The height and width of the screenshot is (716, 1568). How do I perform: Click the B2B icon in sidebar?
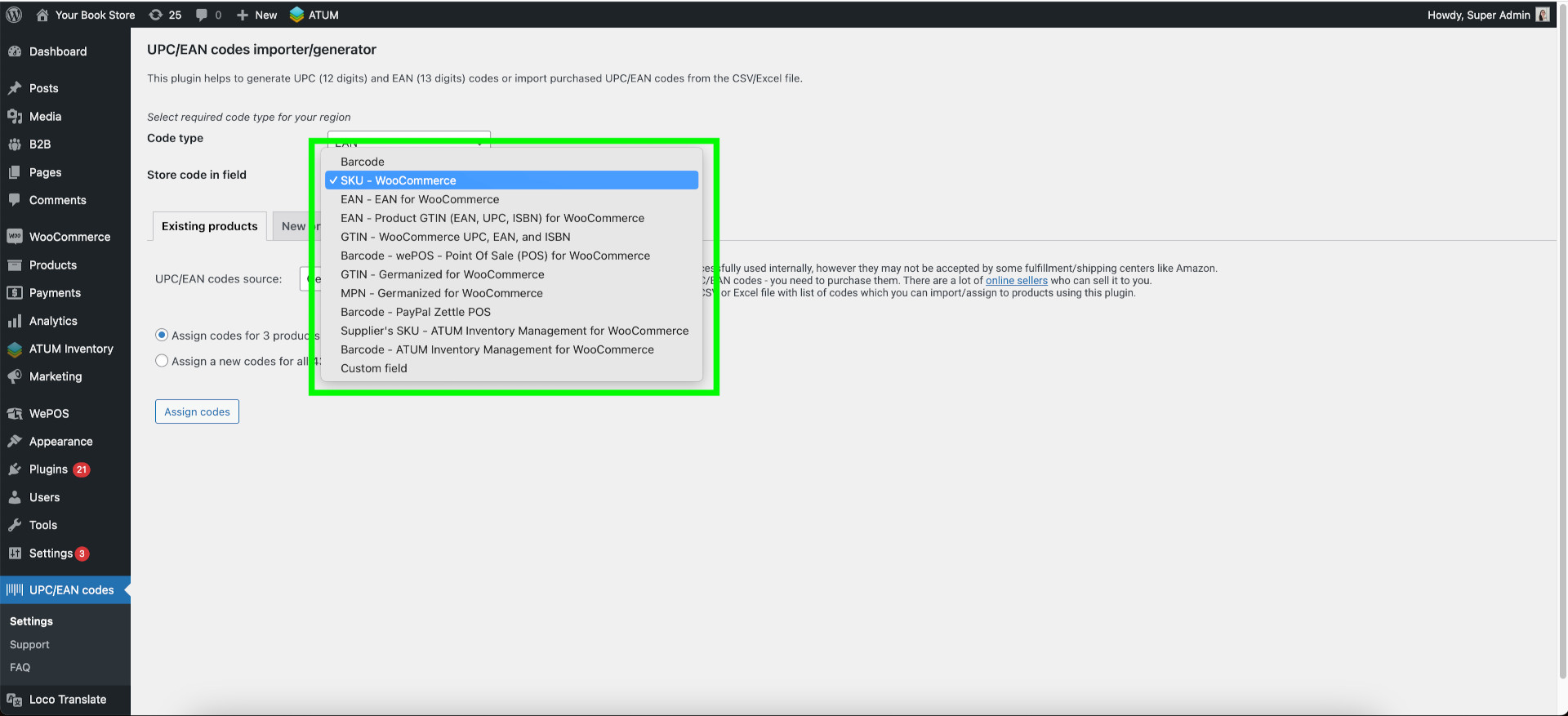click(15, 145)
